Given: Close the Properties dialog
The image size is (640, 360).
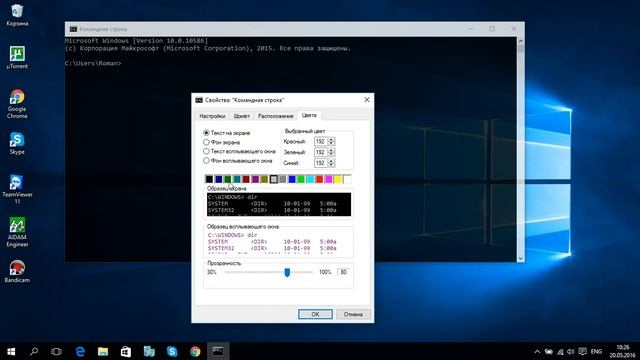Looking at the screenshot, I should pyautogui.click(x=367, y=100).
